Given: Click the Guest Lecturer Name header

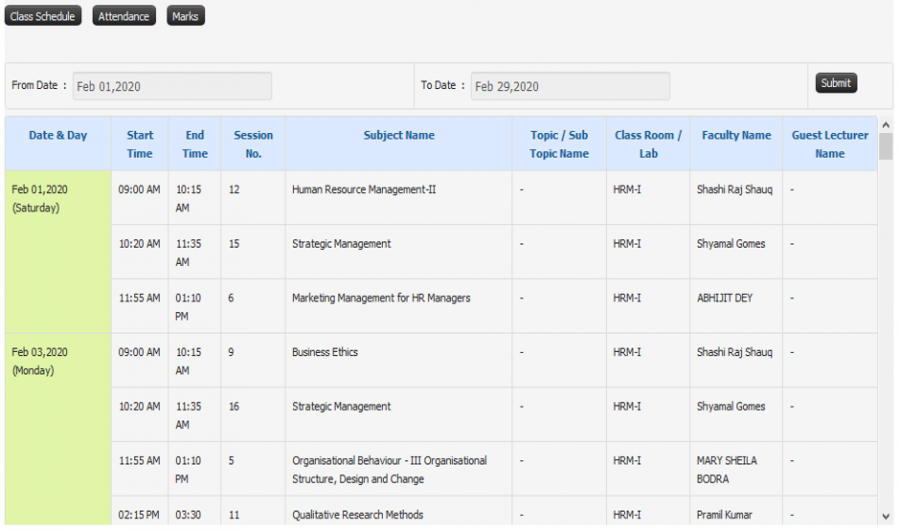Looking at the screenshot, I should (830, 144).
